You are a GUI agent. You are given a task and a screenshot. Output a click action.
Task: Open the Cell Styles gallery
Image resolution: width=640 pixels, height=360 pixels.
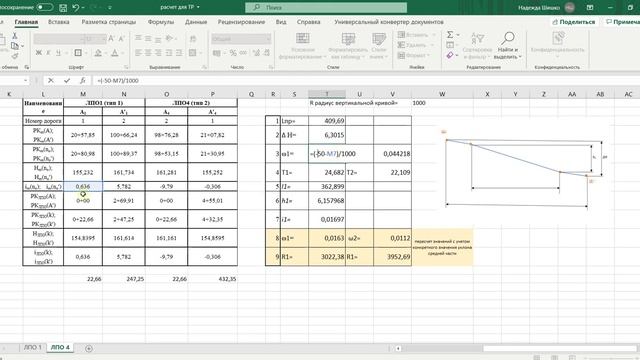click(x=379, y=45)
